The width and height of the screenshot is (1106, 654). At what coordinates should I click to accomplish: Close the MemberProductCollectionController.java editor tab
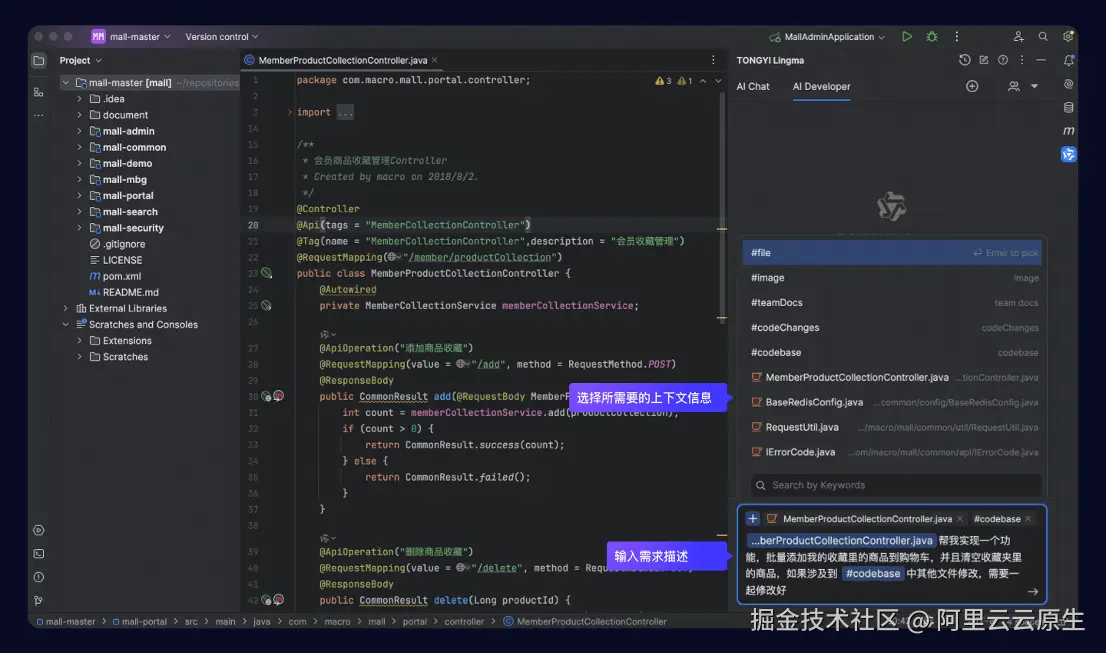coord(434,61)
